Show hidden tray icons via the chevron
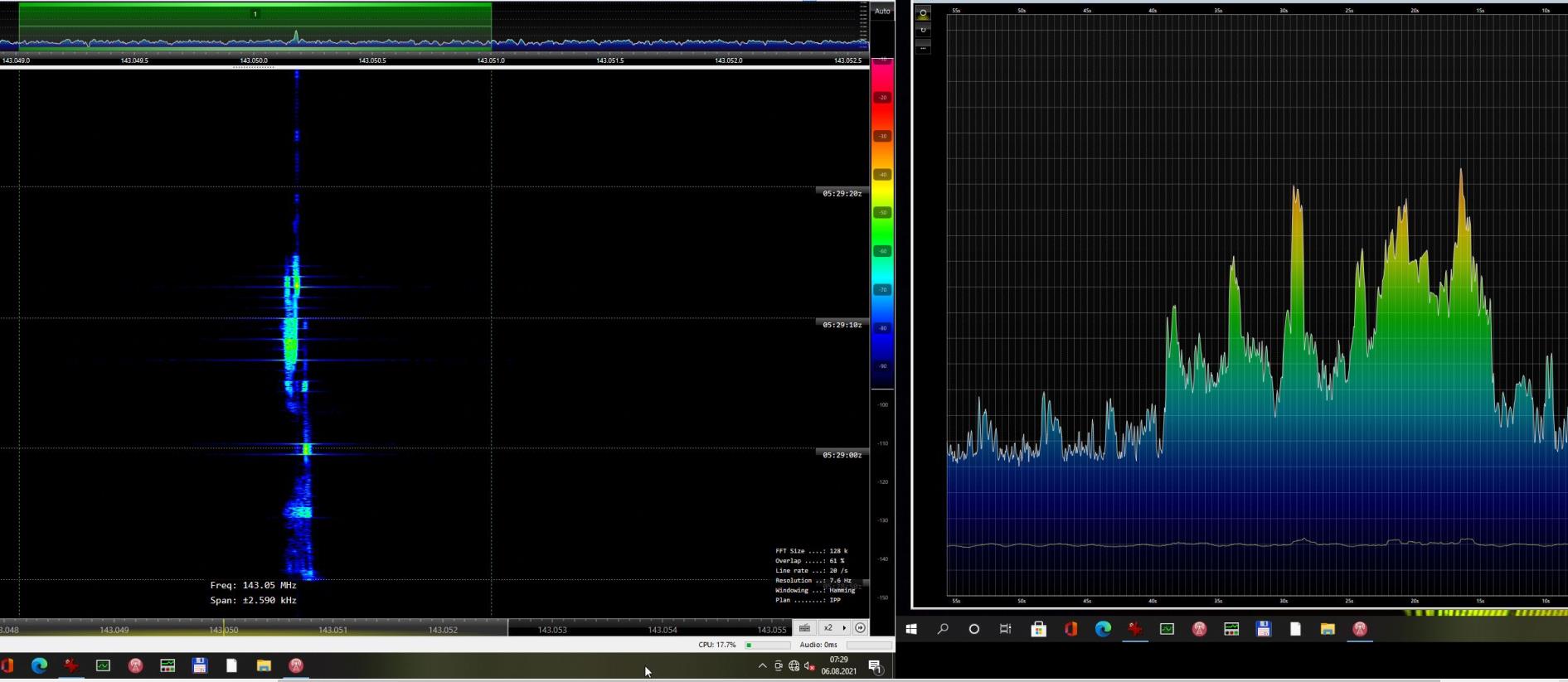1568x682 pixels. (762, 665)
